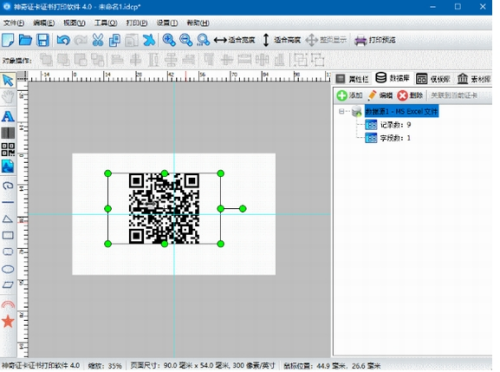This screenshot has width=500, height=372.
Task: Click the red Delete button
Action: click(x=410, y=96)
